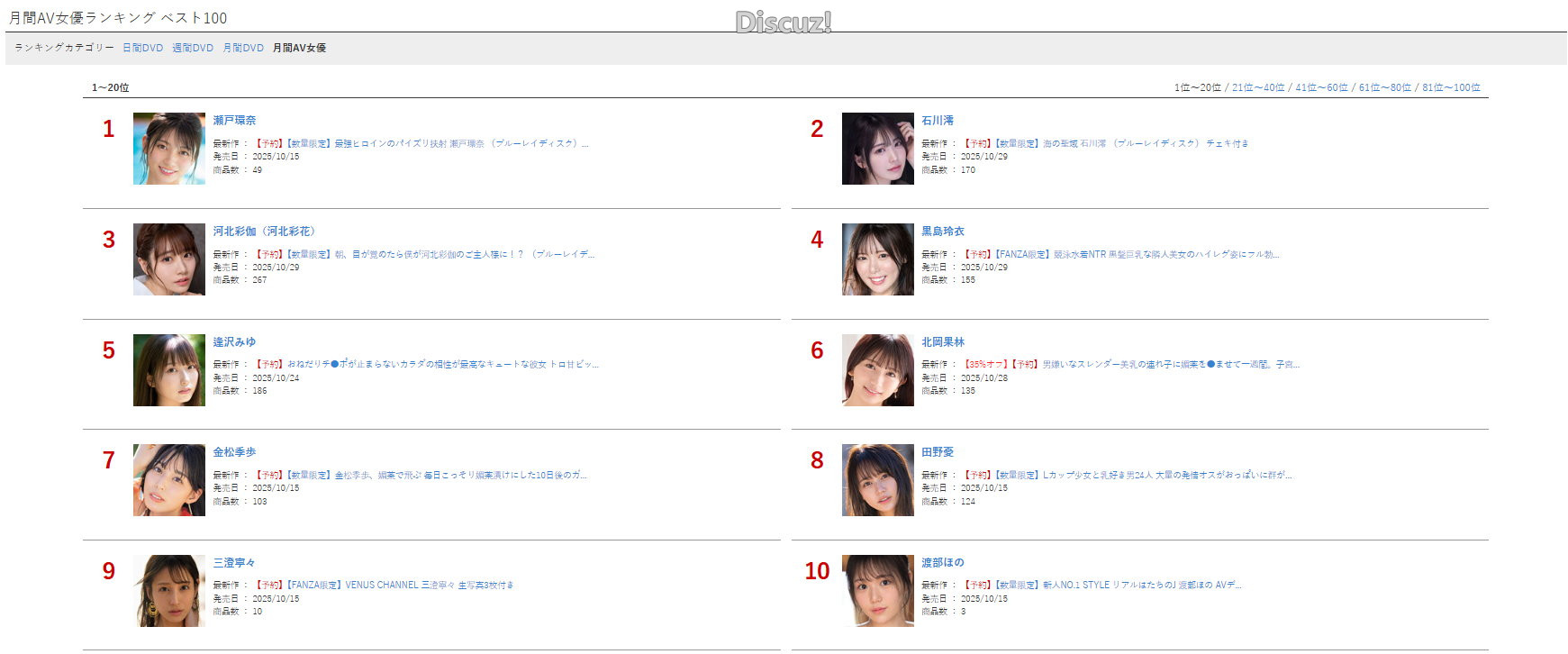Image resolution: width=1568 pixels, height=654 pixels.
Task: Jump to ranks 61位～80位 page
Action: [1385, 87]
